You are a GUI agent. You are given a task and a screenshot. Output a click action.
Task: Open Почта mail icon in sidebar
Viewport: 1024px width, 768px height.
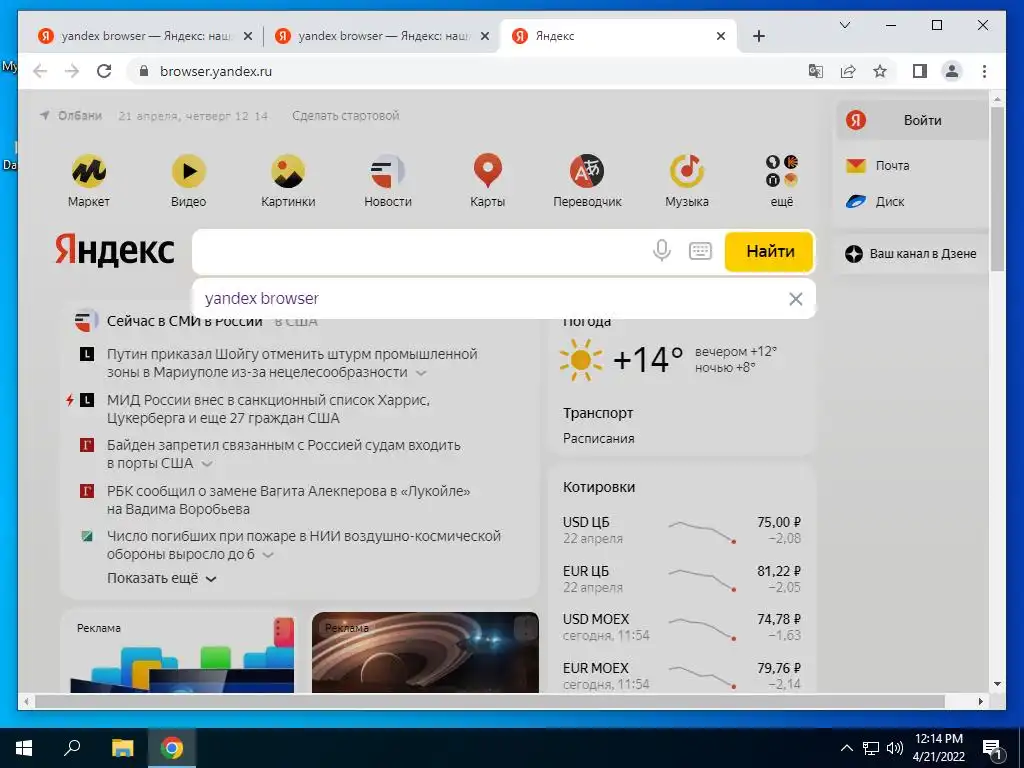coord(856,165)
